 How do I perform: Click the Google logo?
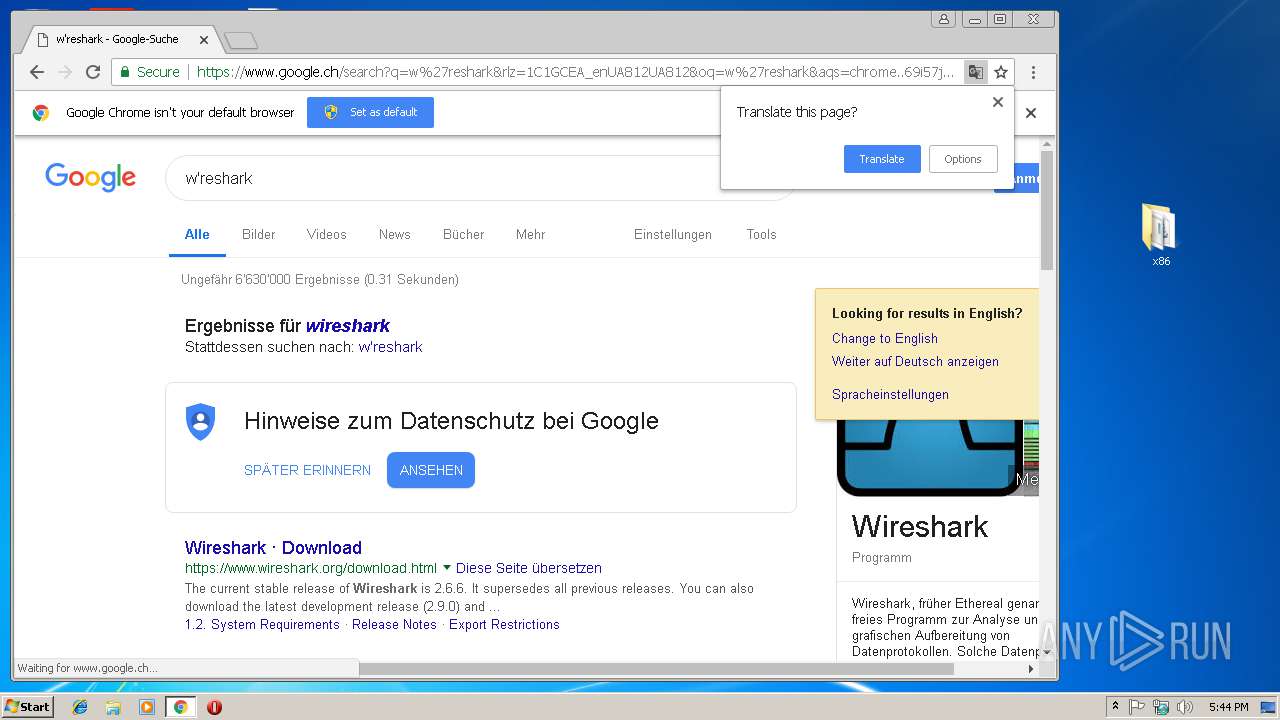pos(90,178)
